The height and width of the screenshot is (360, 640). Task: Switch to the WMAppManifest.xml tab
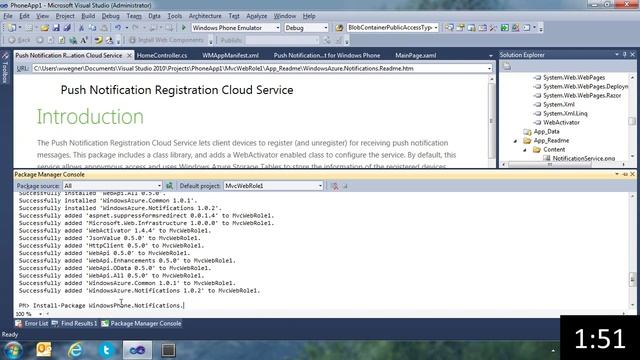coord(230,56)
